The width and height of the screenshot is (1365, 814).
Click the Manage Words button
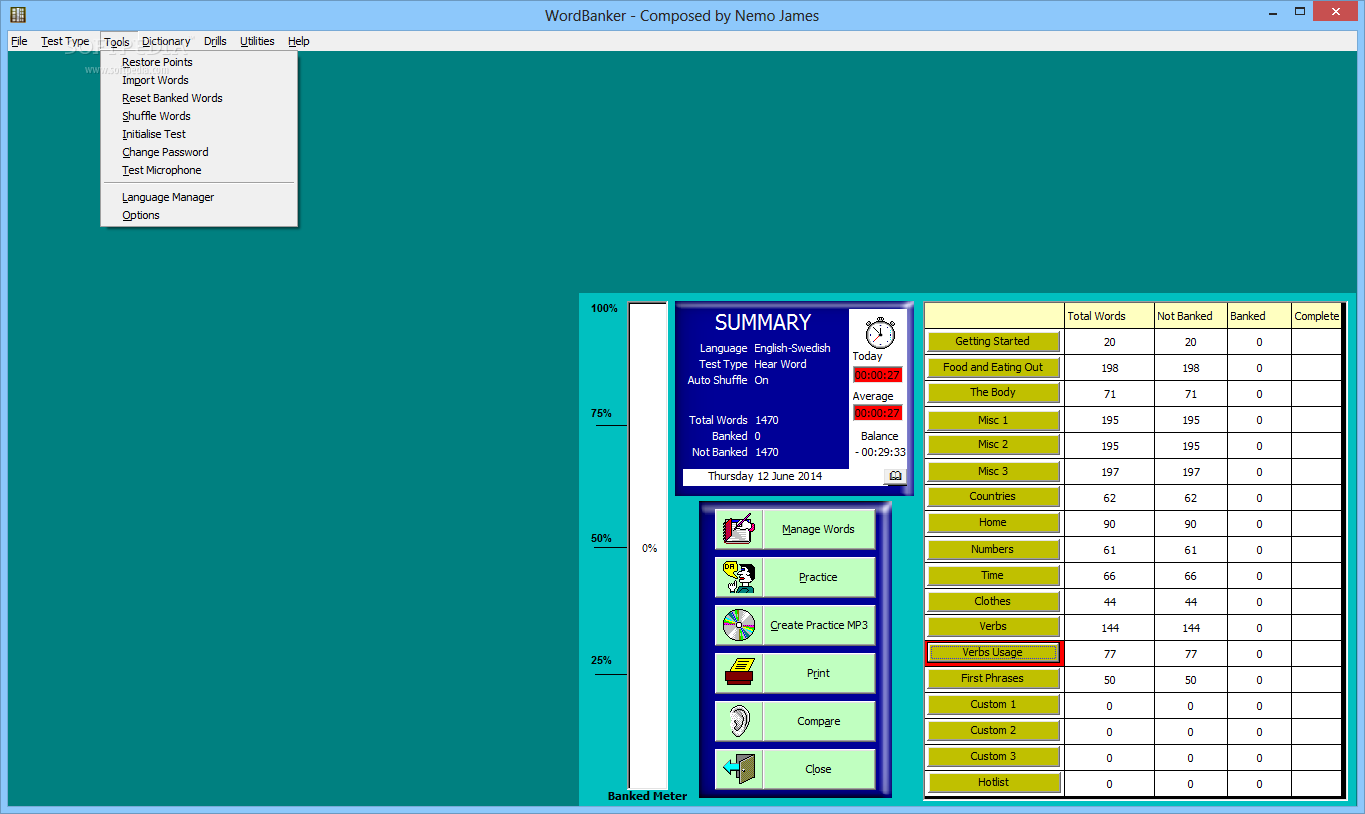tap(818, 529)
